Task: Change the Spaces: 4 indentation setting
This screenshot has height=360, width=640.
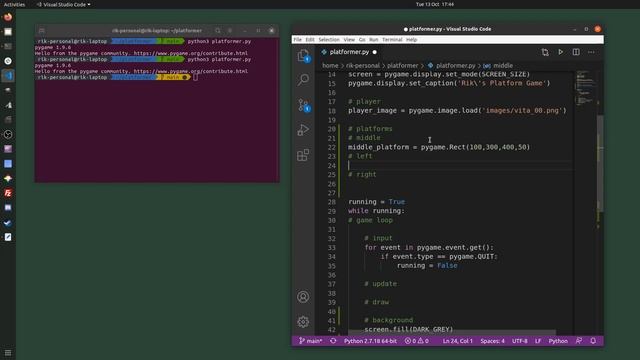Action: click(x=492, y=341)
